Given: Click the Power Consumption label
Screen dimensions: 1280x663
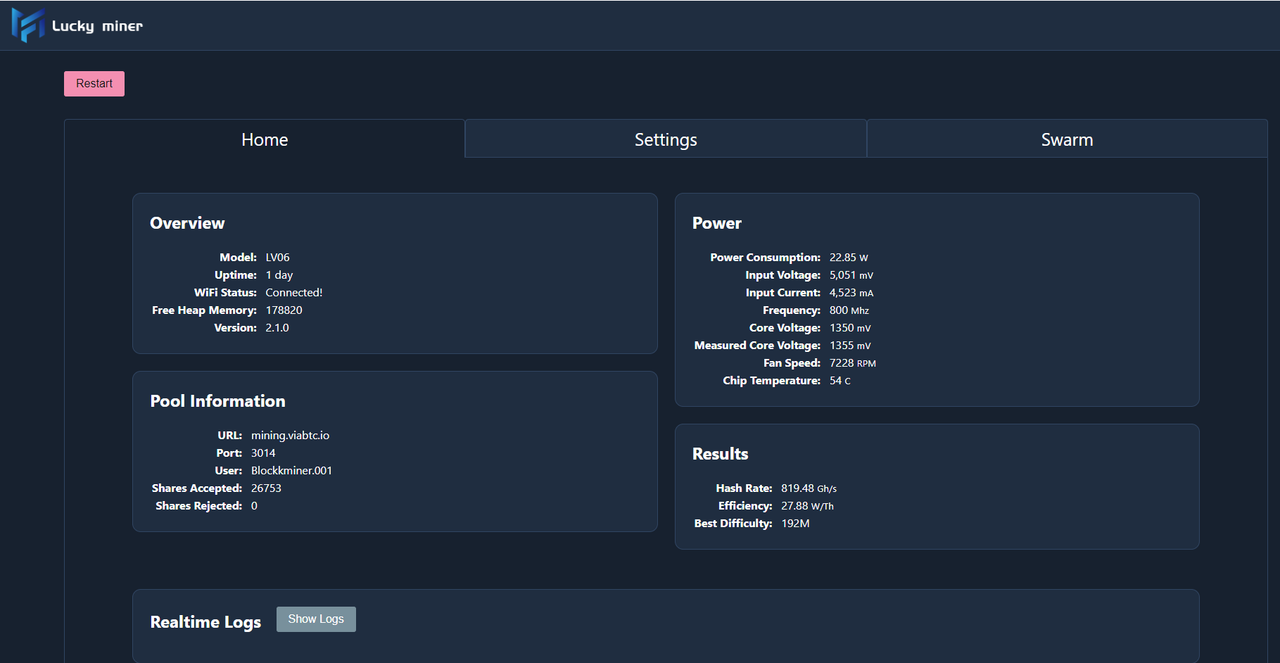Looking at the screenshot, I should click(765, 258).
